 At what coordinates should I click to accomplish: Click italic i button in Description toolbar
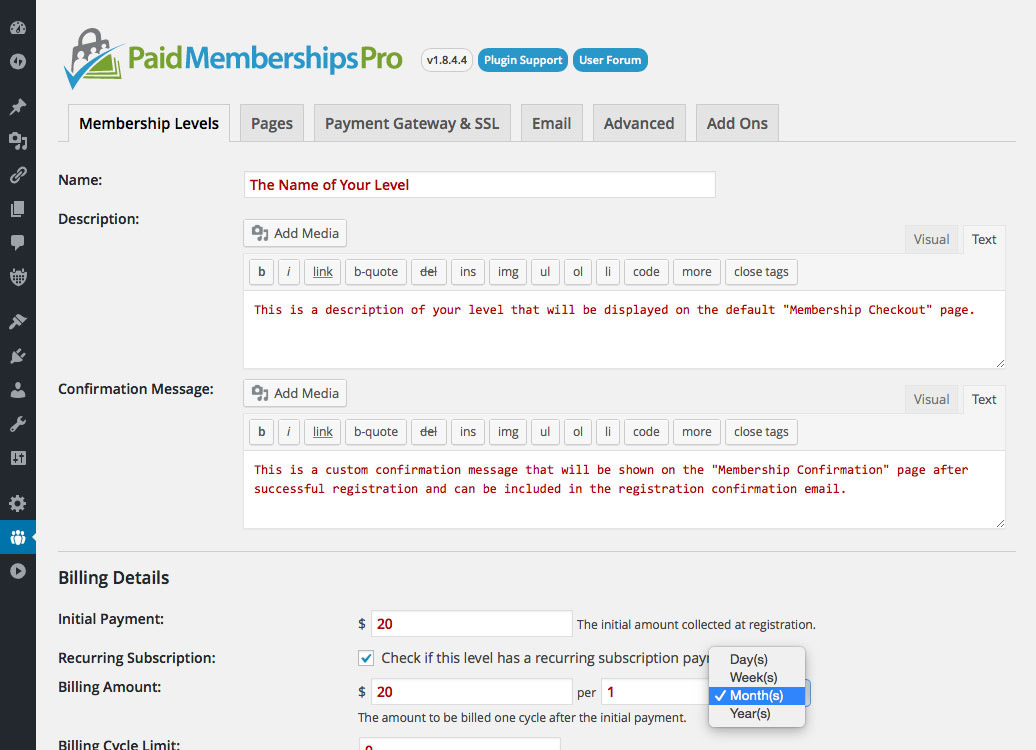289,272
